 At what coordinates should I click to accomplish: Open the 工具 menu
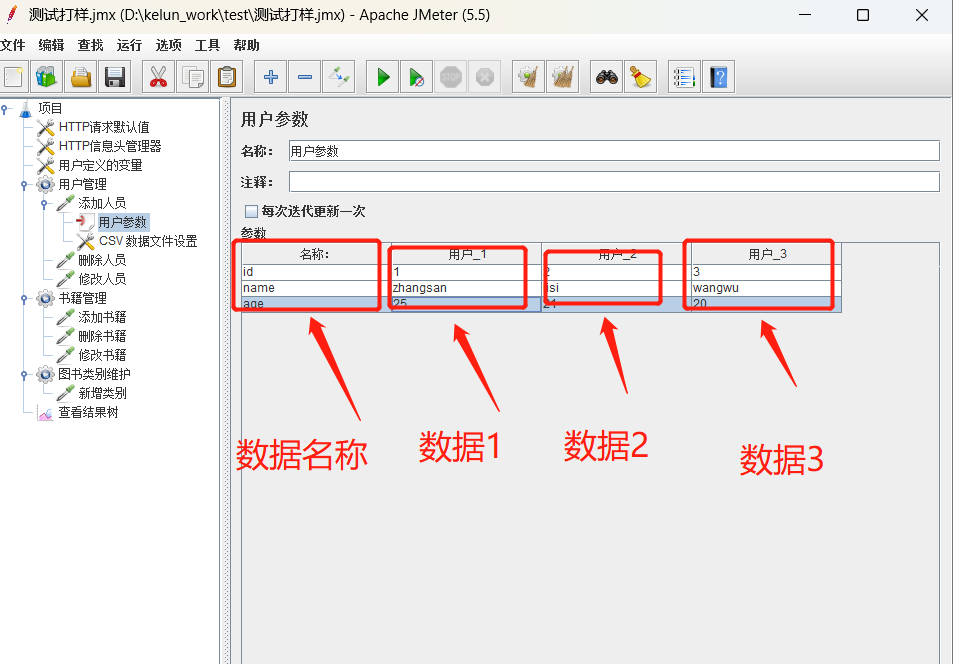[x=207, y=45]
